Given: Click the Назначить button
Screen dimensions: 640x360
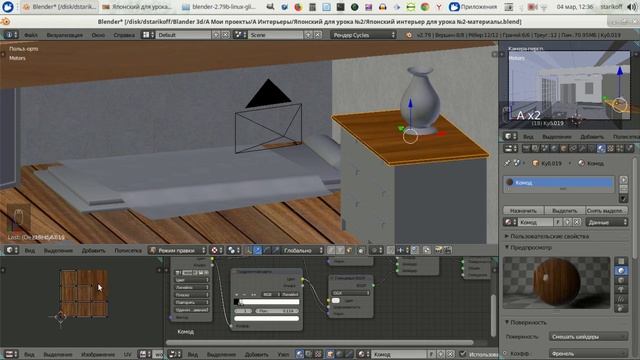Looking at the screenshot, I should click(523, 210).
